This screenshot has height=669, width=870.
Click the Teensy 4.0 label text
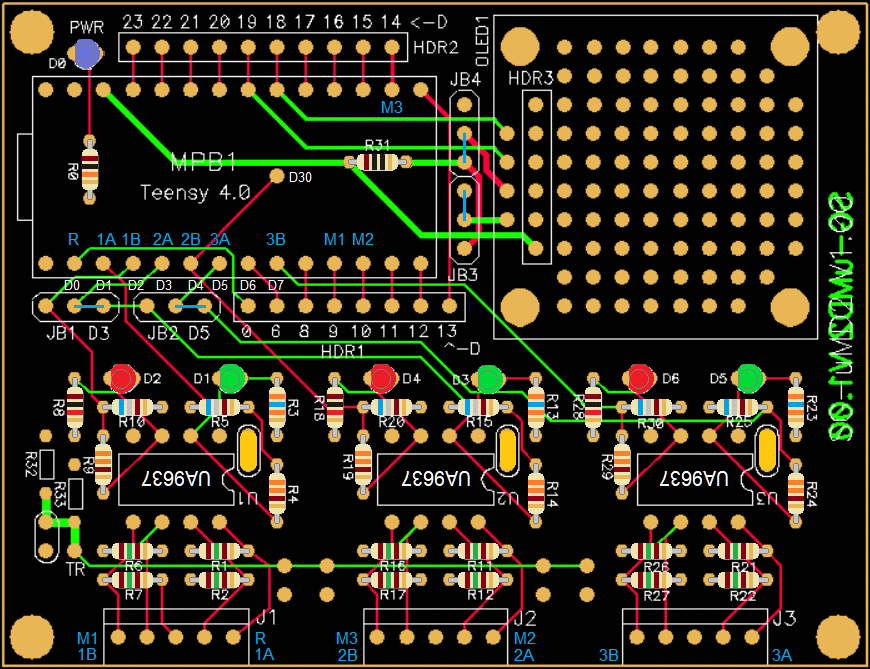click(x=195, y=193)
